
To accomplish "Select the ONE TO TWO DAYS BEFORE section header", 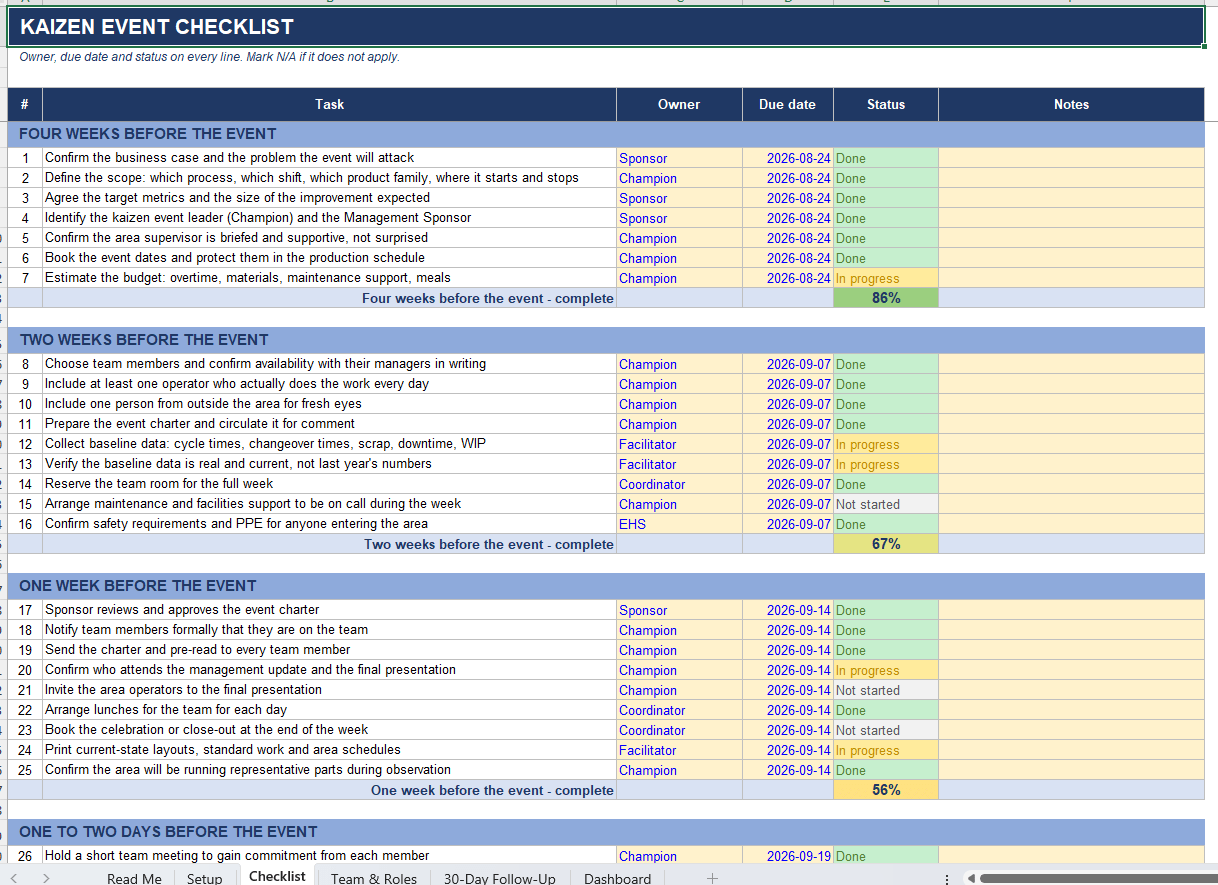I will coord(606,832).
